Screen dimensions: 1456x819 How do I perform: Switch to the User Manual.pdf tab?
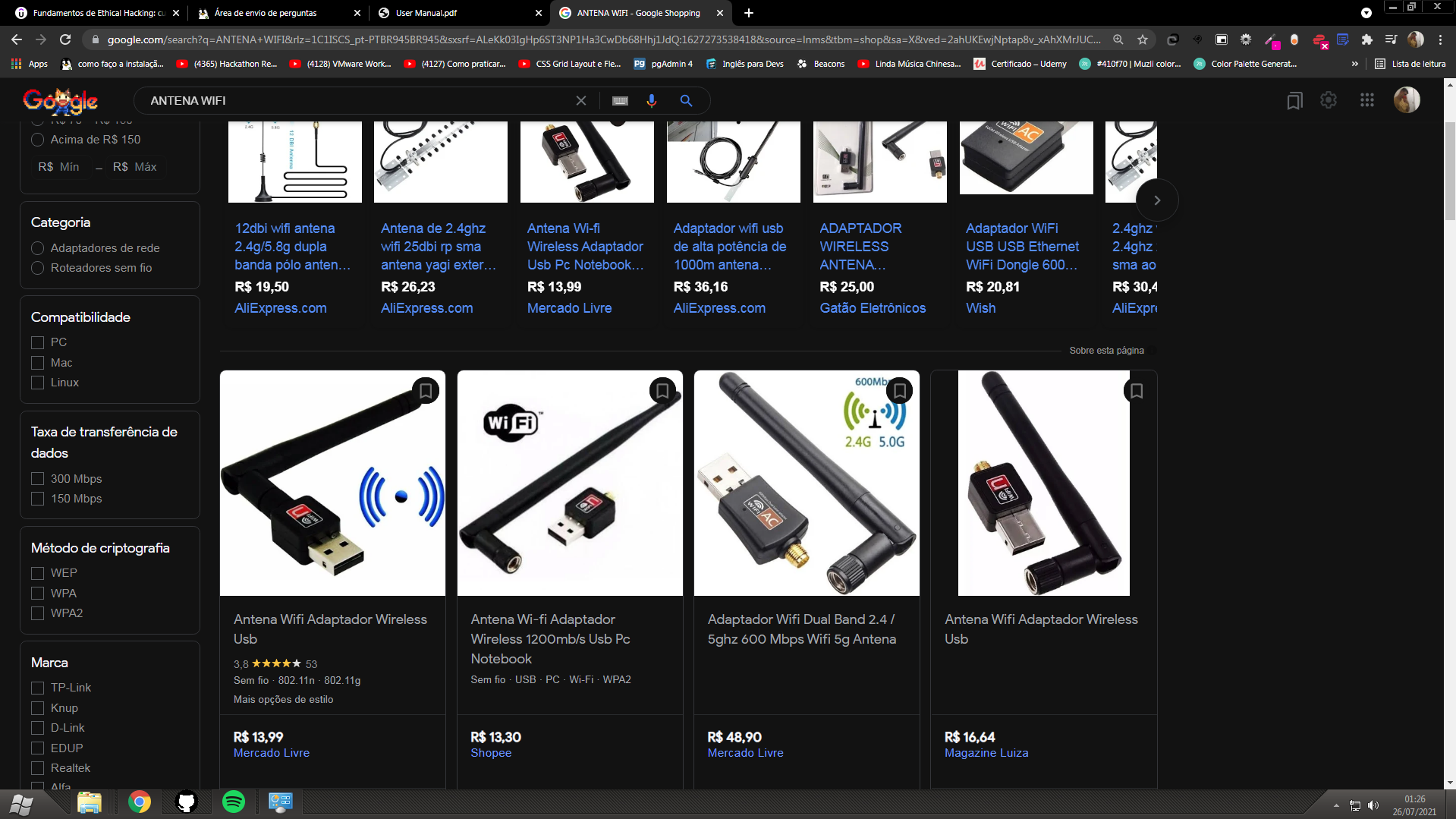point(458,13)
